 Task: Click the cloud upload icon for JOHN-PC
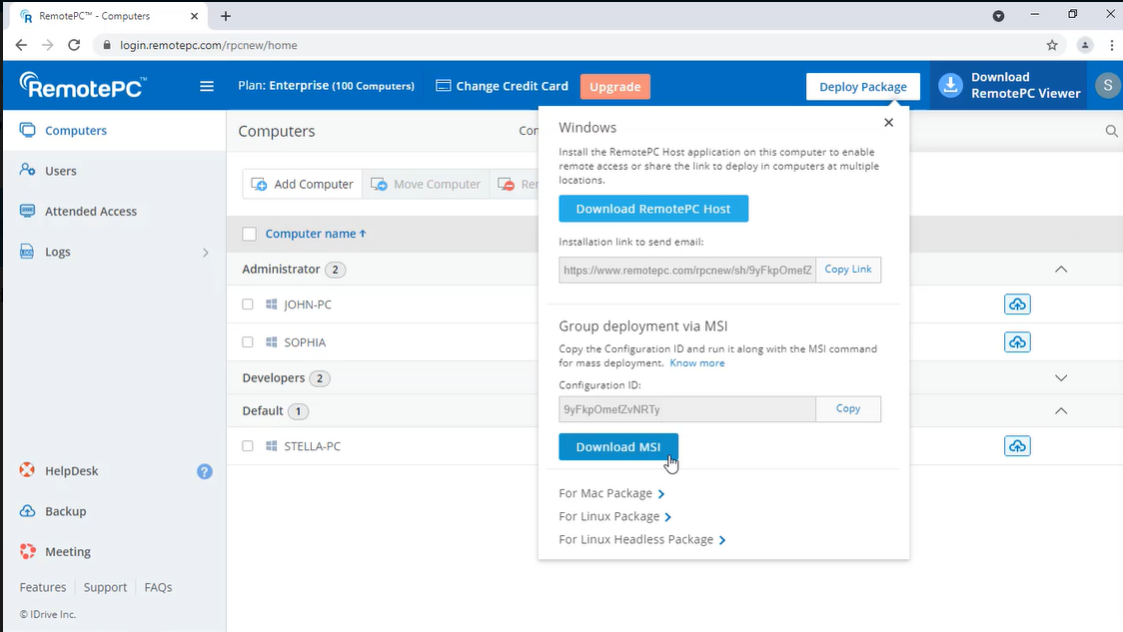[1017, 304]
